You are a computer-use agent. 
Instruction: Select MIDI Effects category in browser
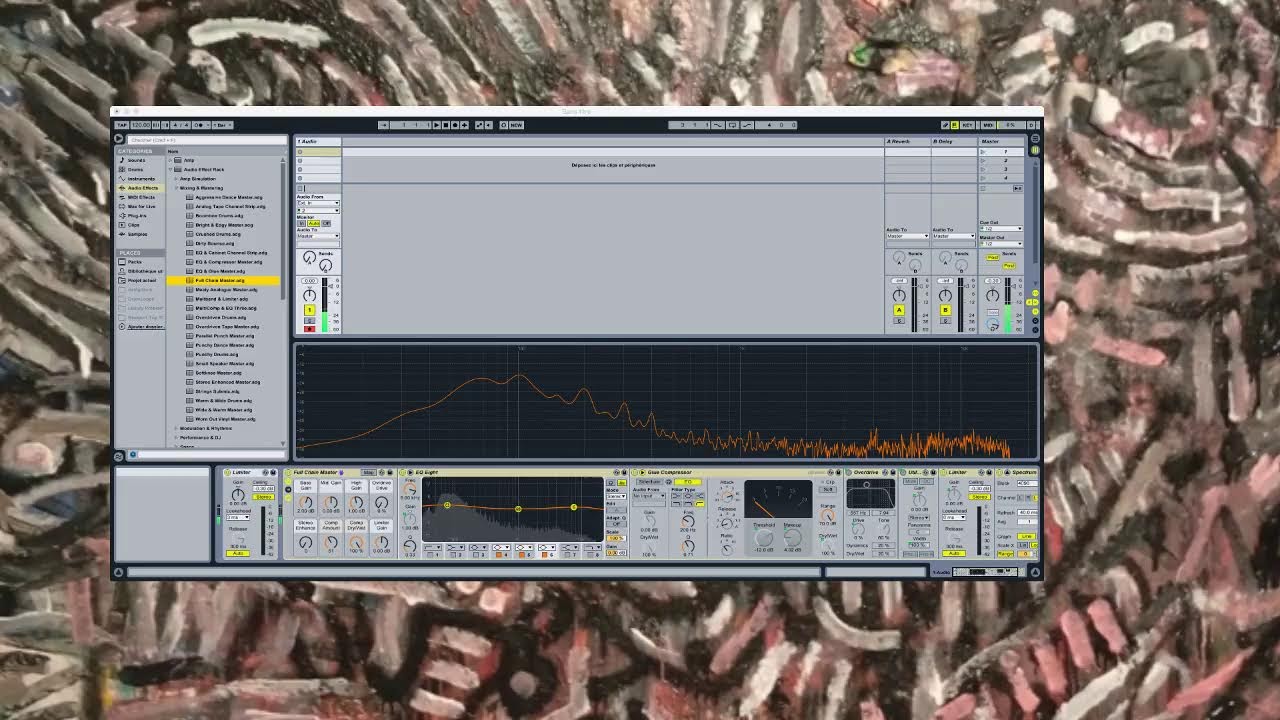tap(140, 197)
